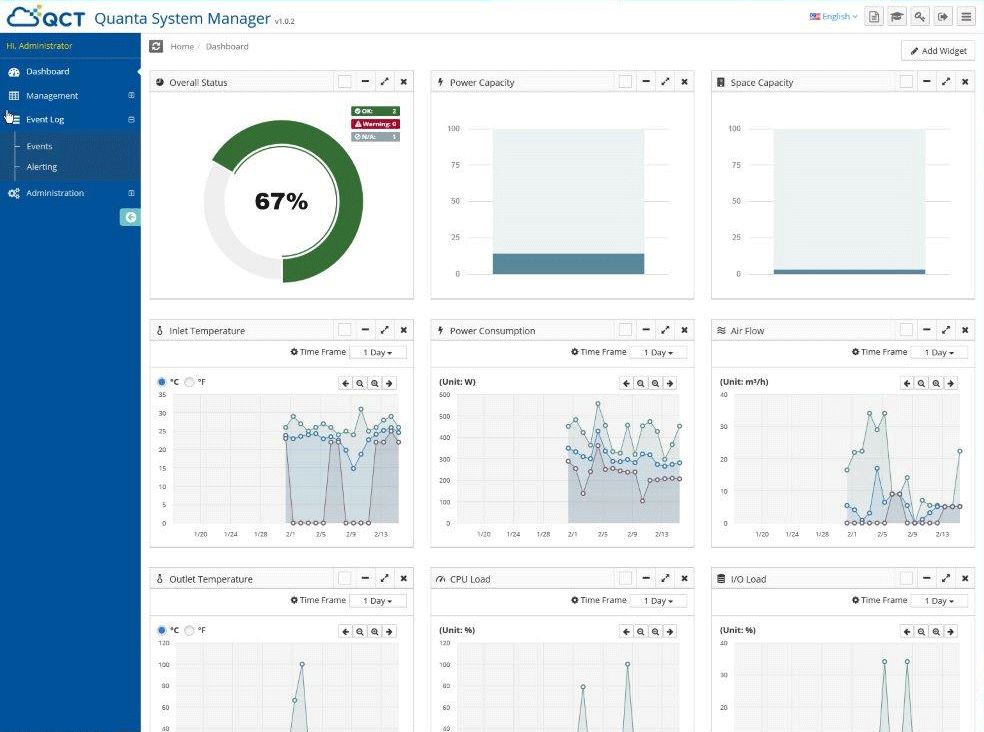The image size is (984, 732).
Task: Open the Outlet Temperature Time Frame dropdown
Action: [378, 601]
